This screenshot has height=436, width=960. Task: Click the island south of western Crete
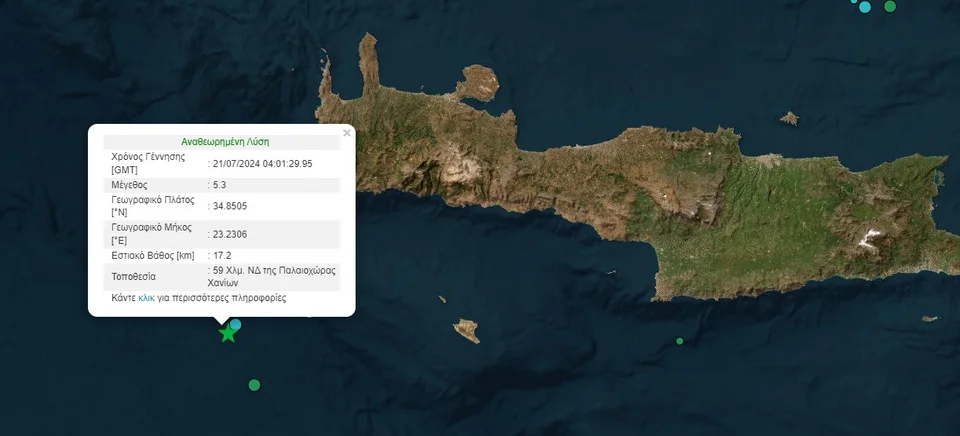point(465,330)
